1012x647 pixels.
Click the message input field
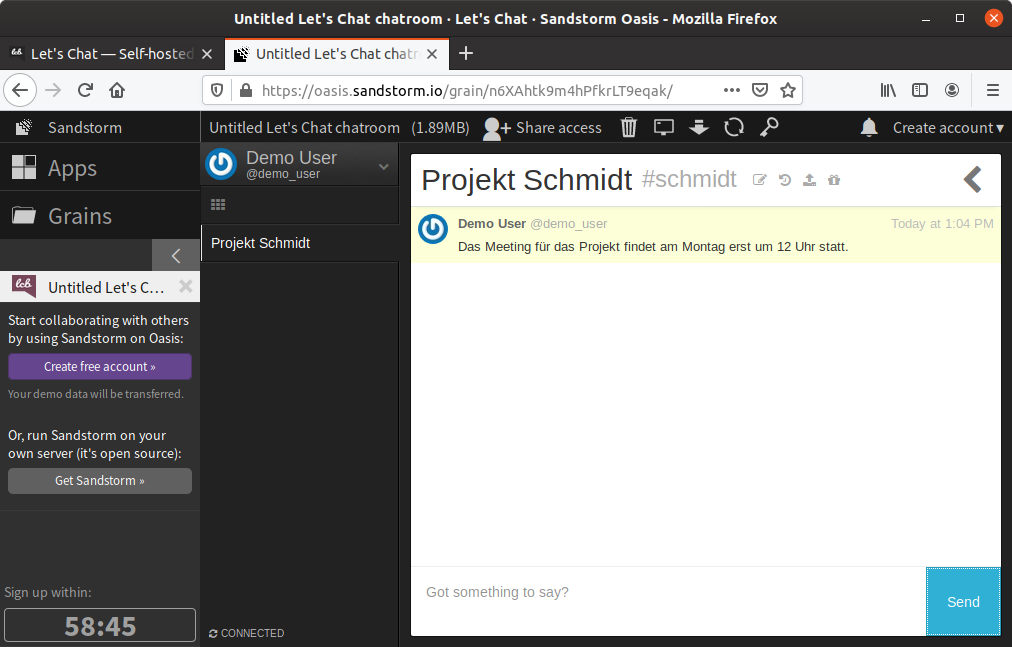(x=668, y=593)
